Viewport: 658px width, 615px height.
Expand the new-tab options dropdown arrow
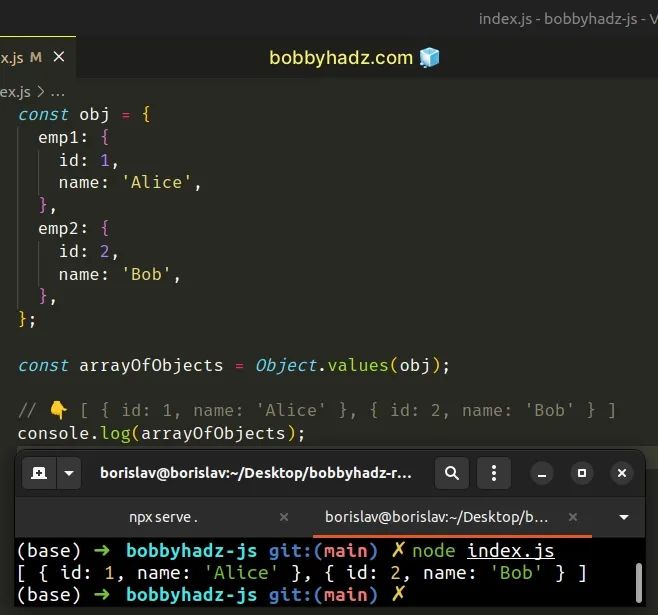[69, 473]
